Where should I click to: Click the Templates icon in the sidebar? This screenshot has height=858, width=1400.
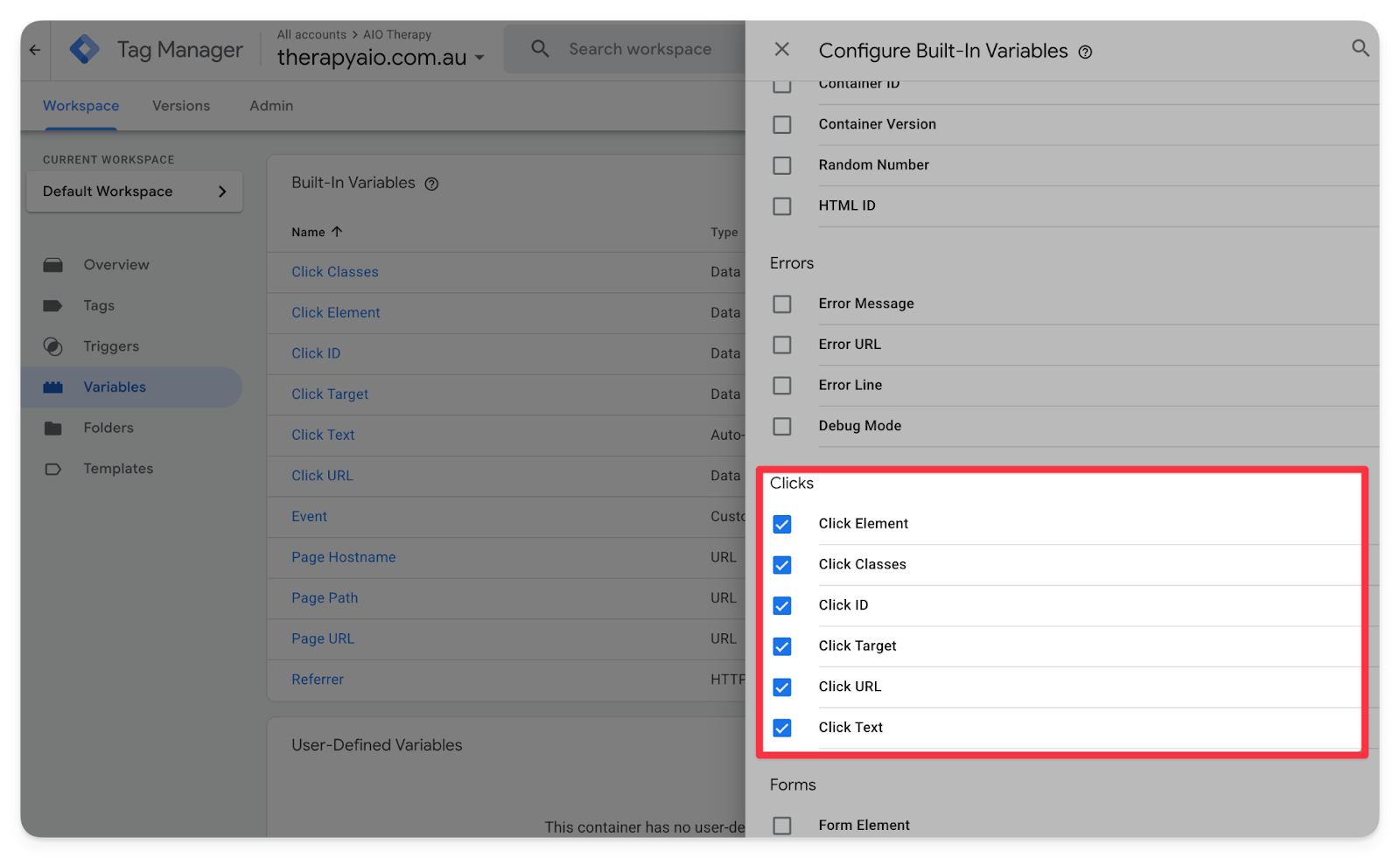[53, 470]
